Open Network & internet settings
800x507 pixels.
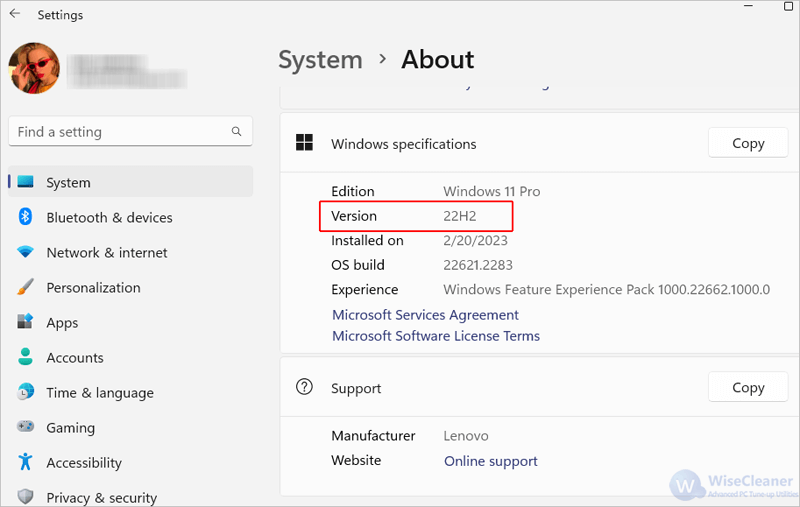pos(131,252)
